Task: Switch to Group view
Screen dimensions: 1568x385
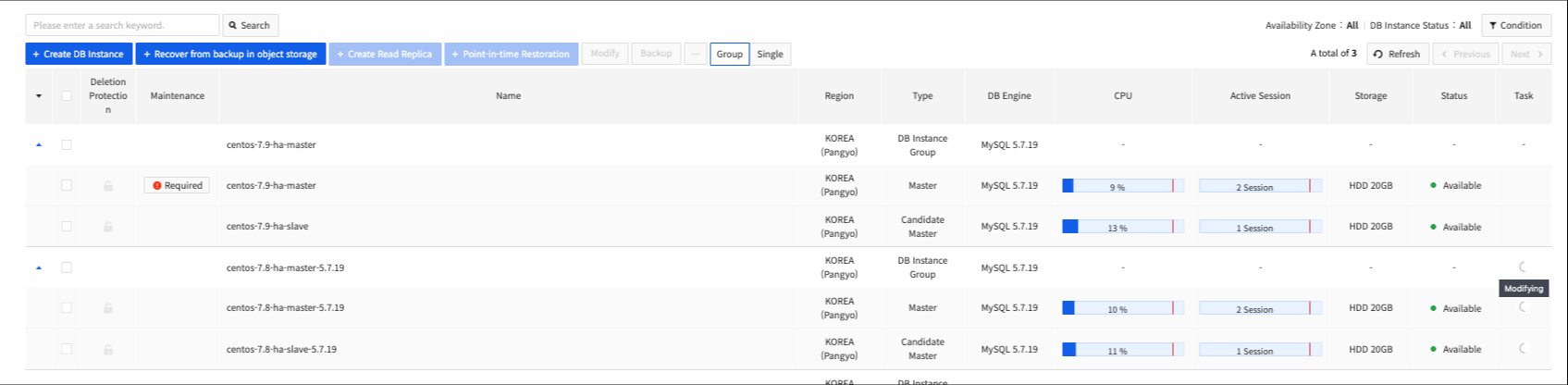Action: (x=730, y=54)
